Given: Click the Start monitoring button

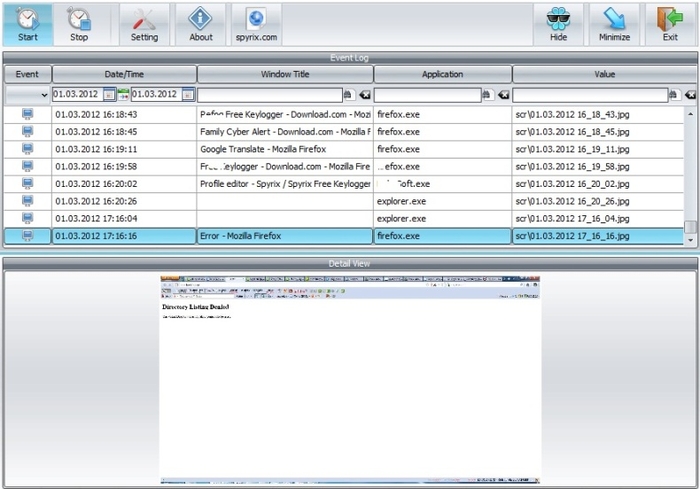Looking at the screenshot, I should coord(28,25).
